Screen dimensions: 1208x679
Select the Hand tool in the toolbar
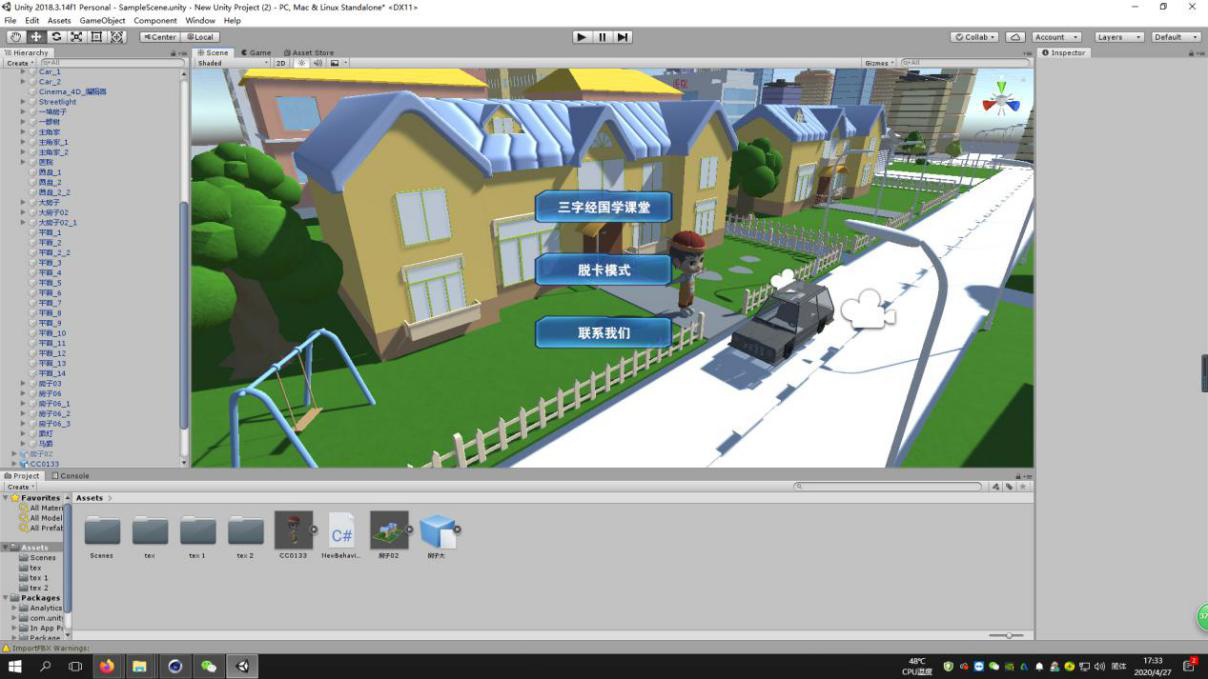[x=15, y=37]
